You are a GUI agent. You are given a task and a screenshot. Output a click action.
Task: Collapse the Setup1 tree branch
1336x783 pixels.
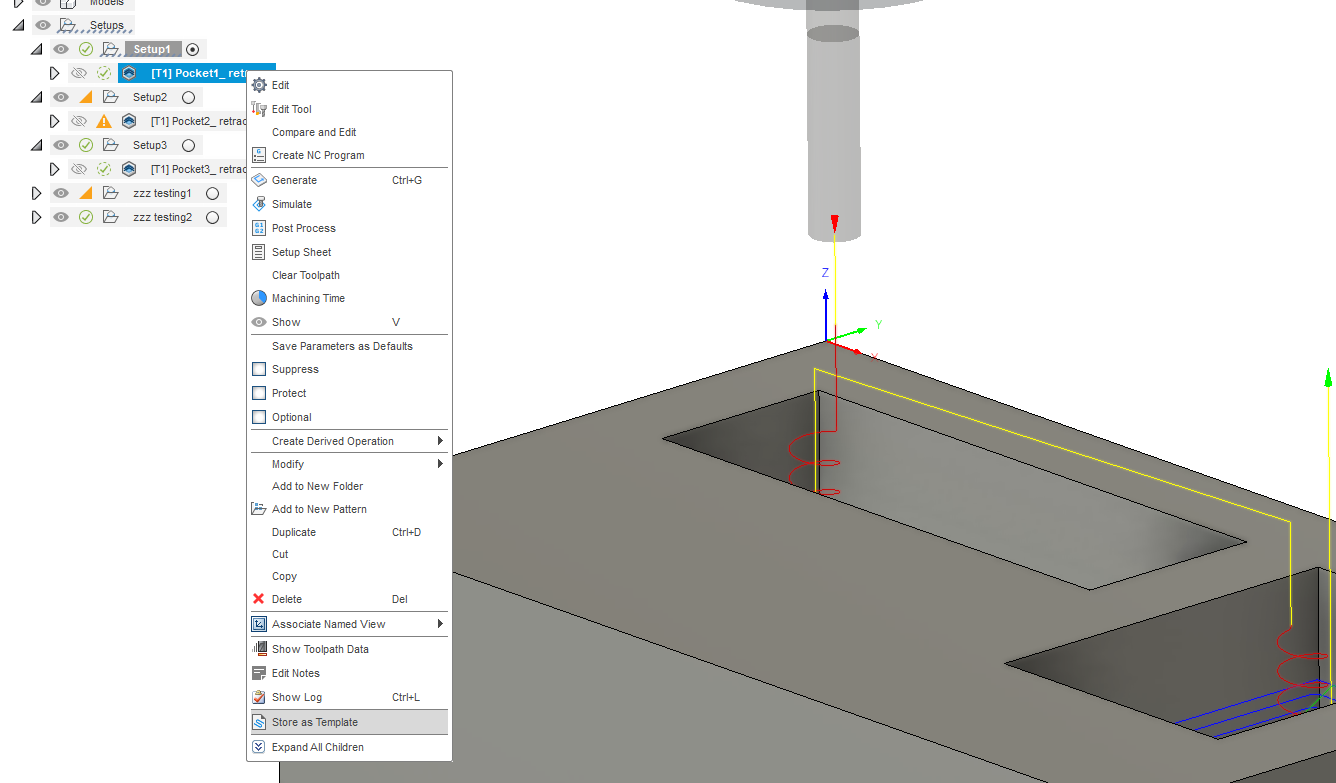37,48
